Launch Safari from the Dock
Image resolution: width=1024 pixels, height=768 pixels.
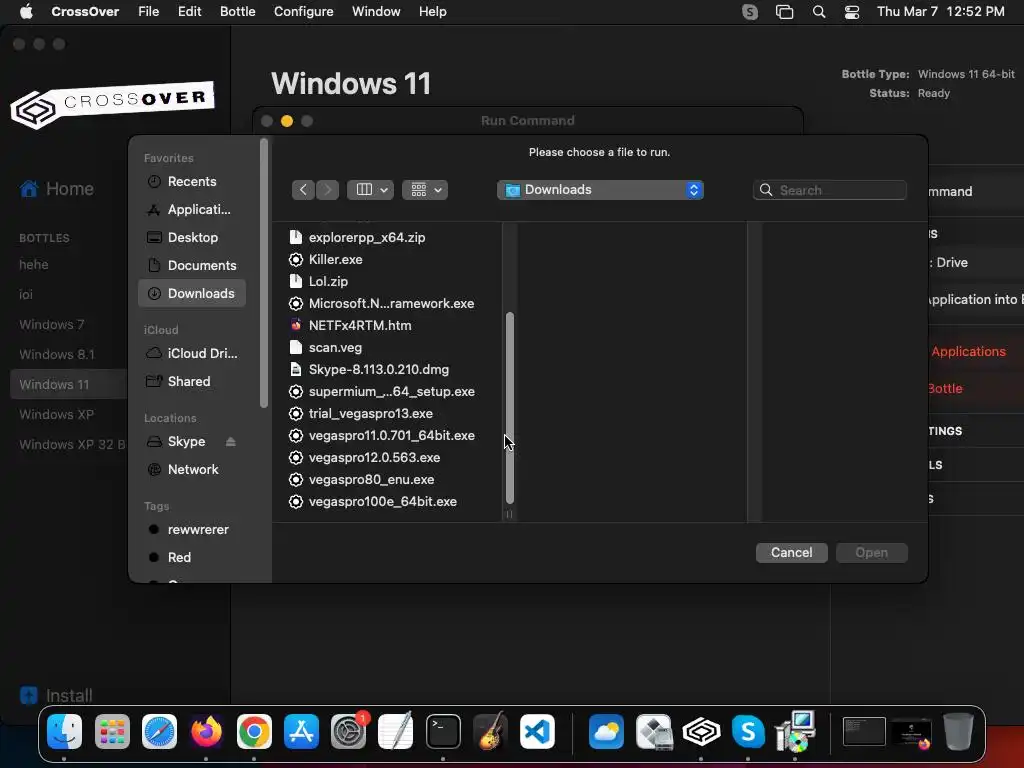159,731
